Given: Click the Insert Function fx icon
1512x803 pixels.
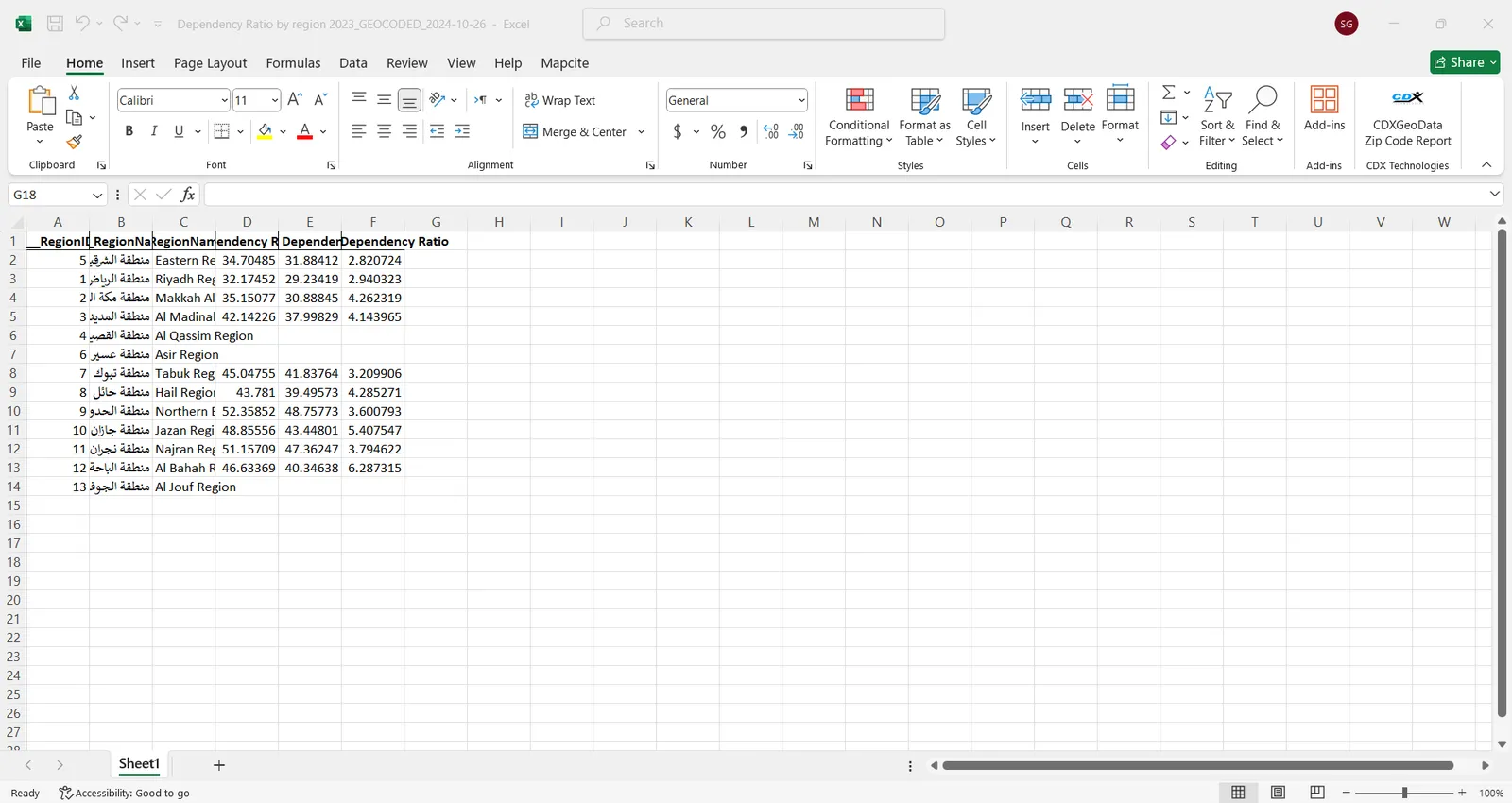Looking at the screenshot, I should click(x=188, y=195).
